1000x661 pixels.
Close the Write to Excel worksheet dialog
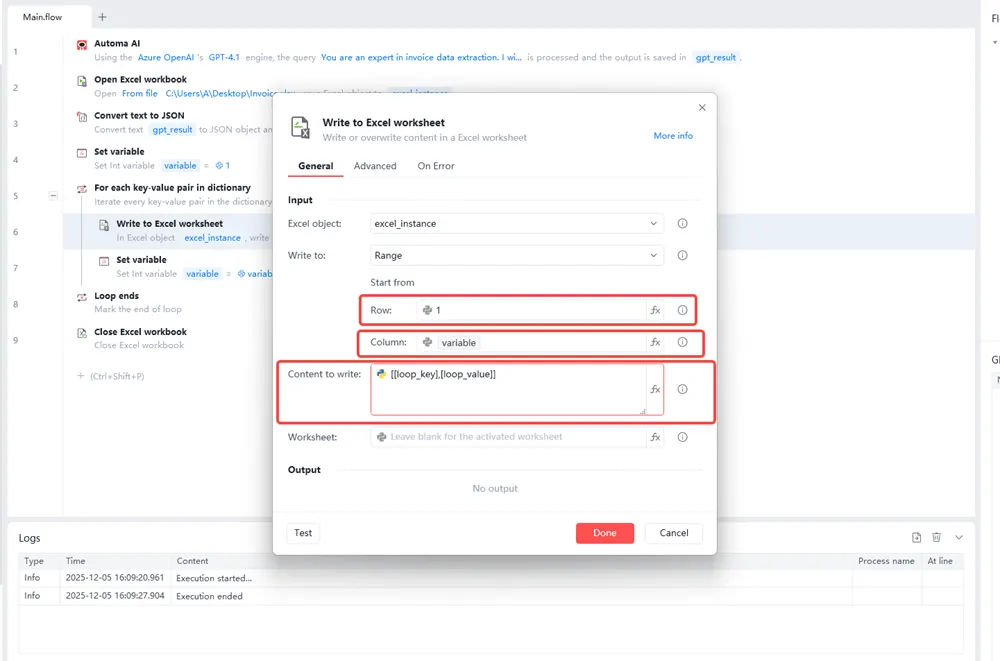(x=702, y=107)
